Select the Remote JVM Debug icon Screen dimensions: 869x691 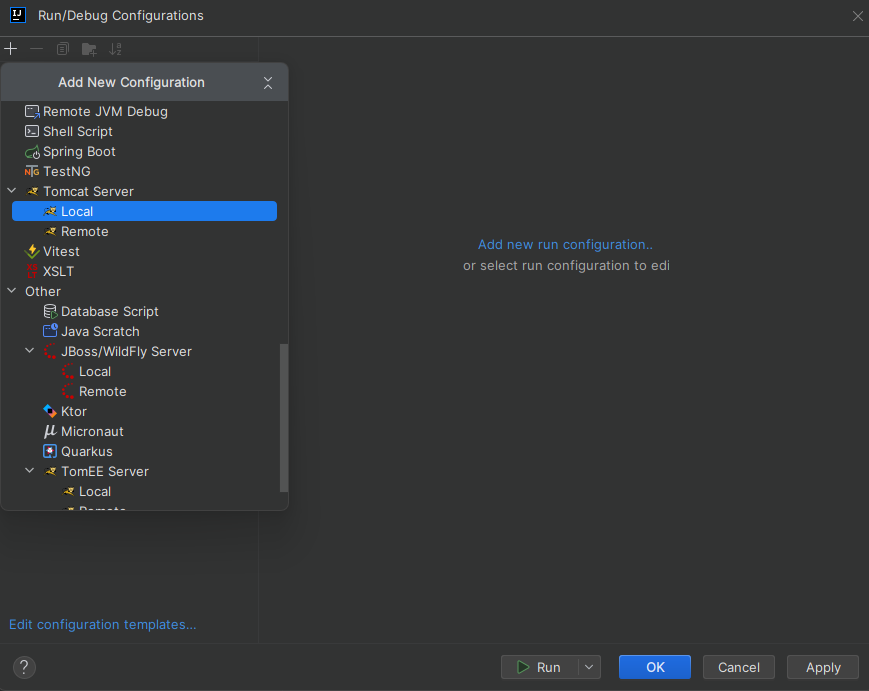coord(32,111)
